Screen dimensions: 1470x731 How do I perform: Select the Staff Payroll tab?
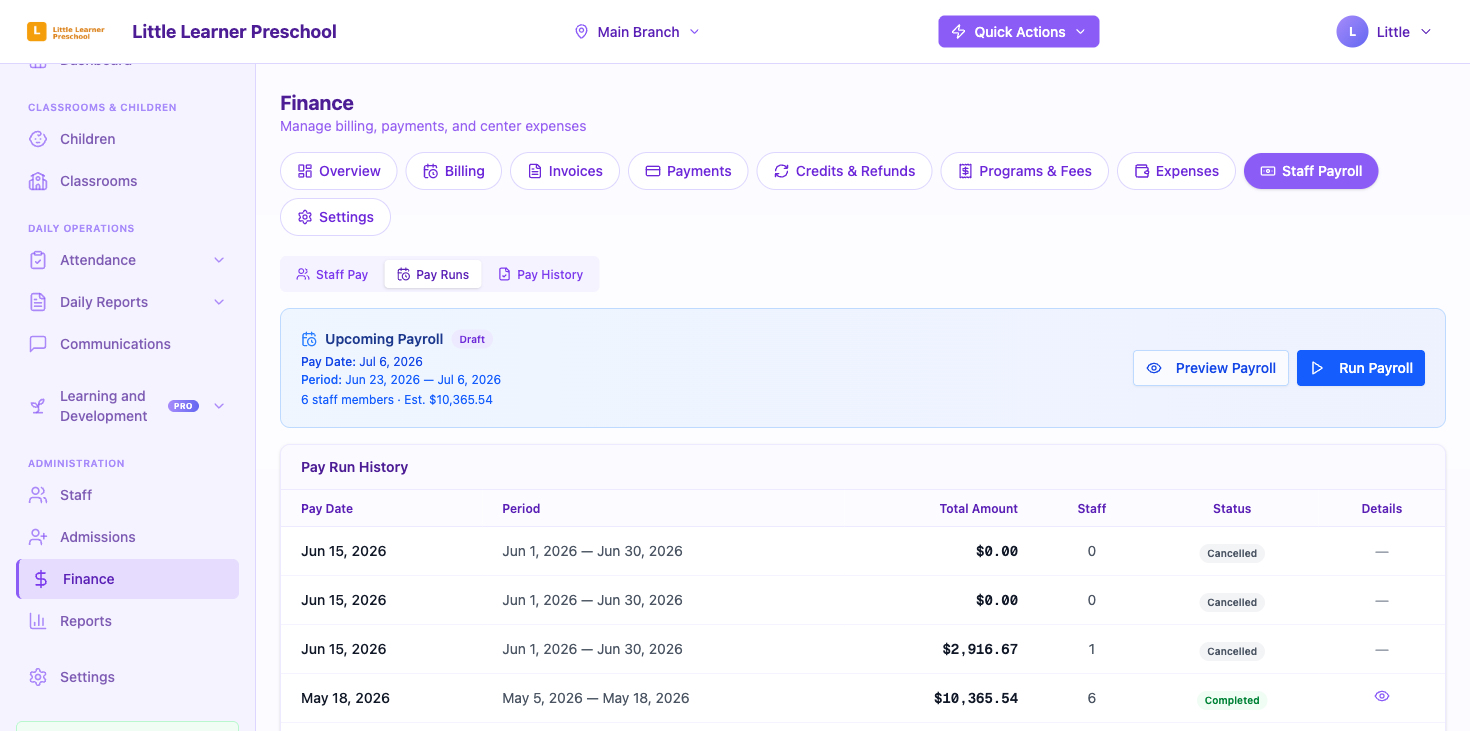(1311, 171)
